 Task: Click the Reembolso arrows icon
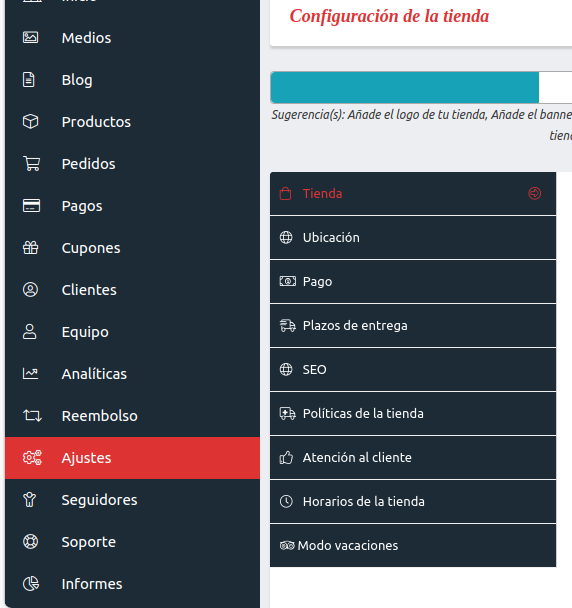pos(32,416)
